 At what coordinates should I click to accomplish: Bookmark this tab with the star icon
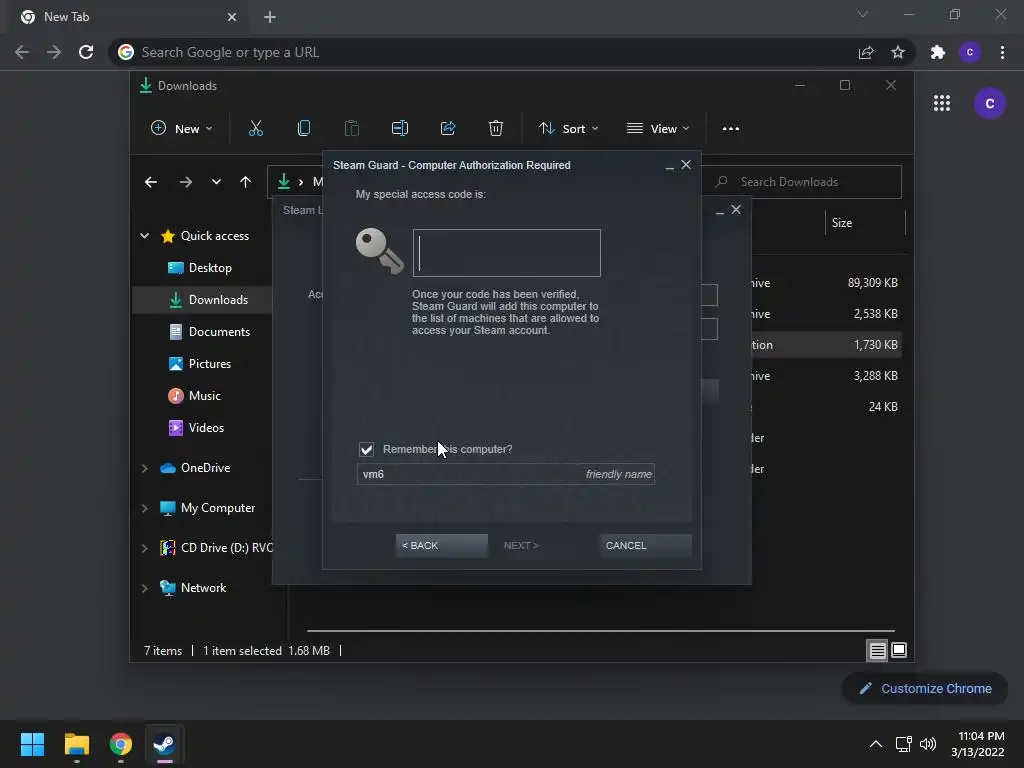pyautogui.click(x=898, y=52)
